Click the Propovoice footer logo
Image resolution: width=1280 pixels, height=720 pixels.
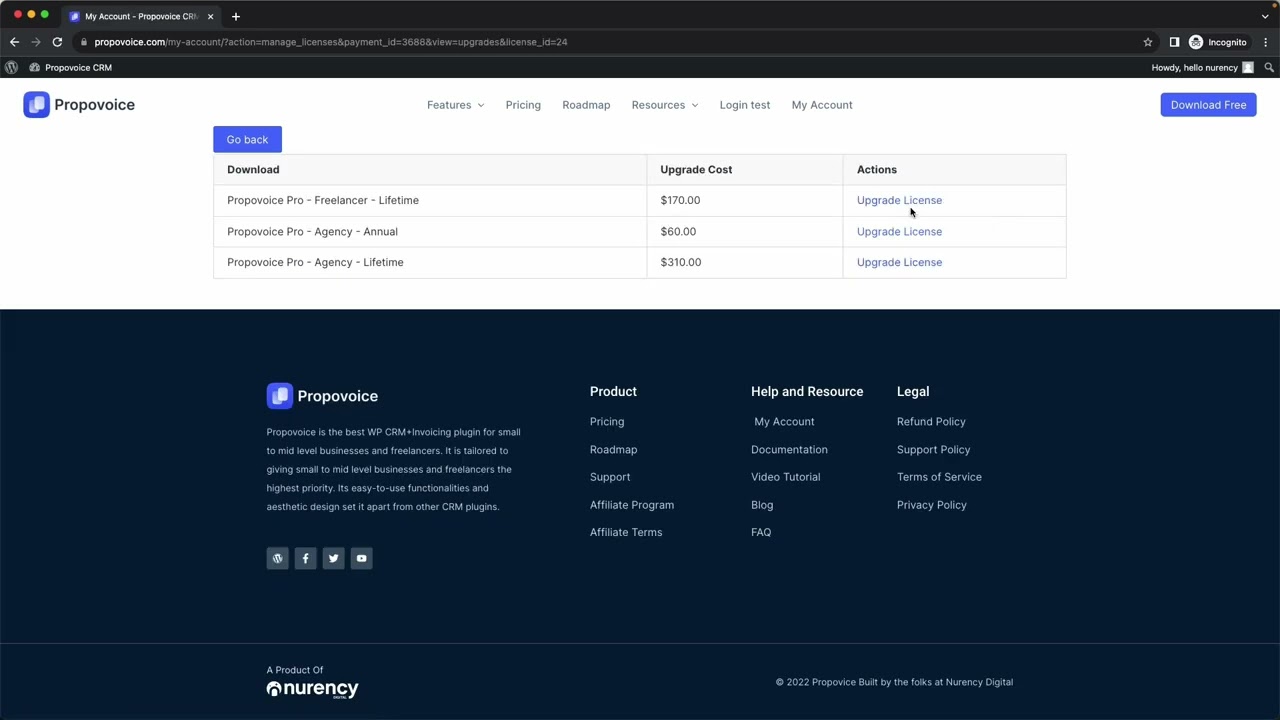tap(322, 396)
